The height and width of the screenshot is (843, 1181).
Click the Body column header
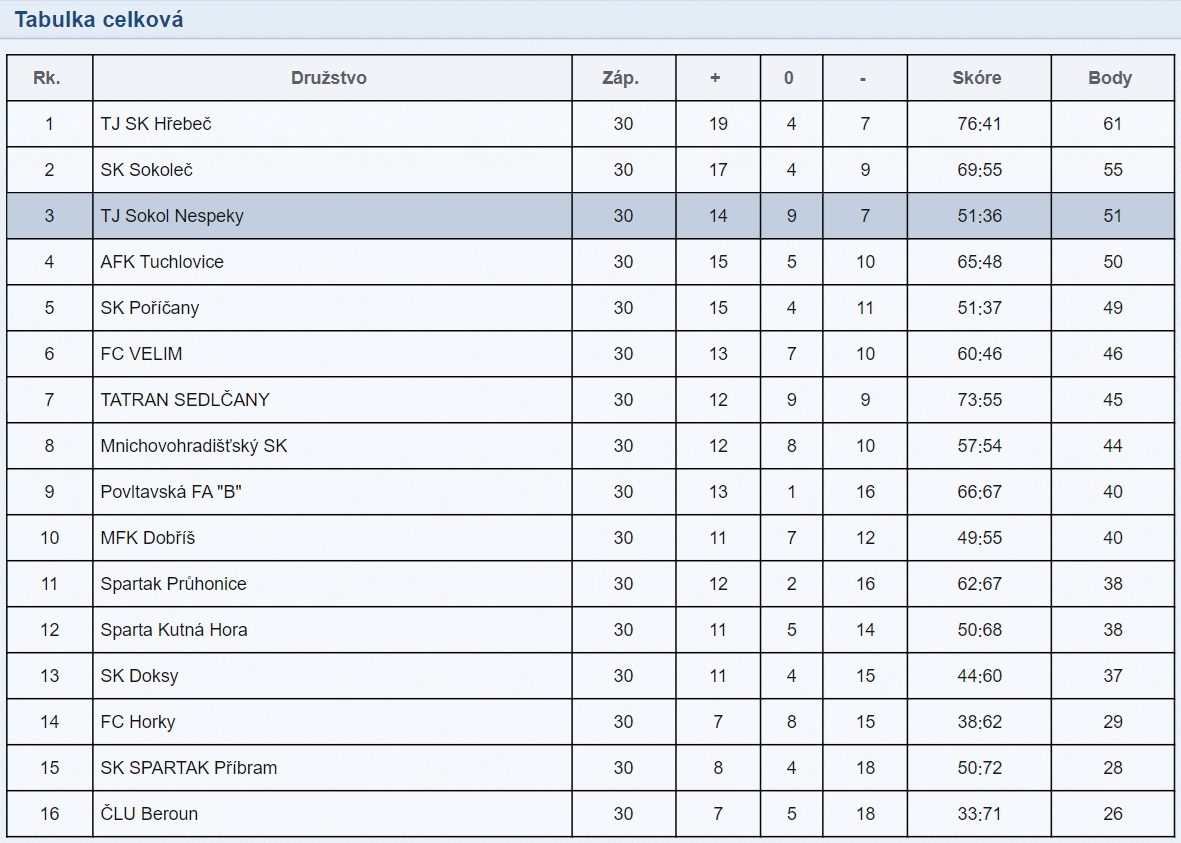point(1110,78)
